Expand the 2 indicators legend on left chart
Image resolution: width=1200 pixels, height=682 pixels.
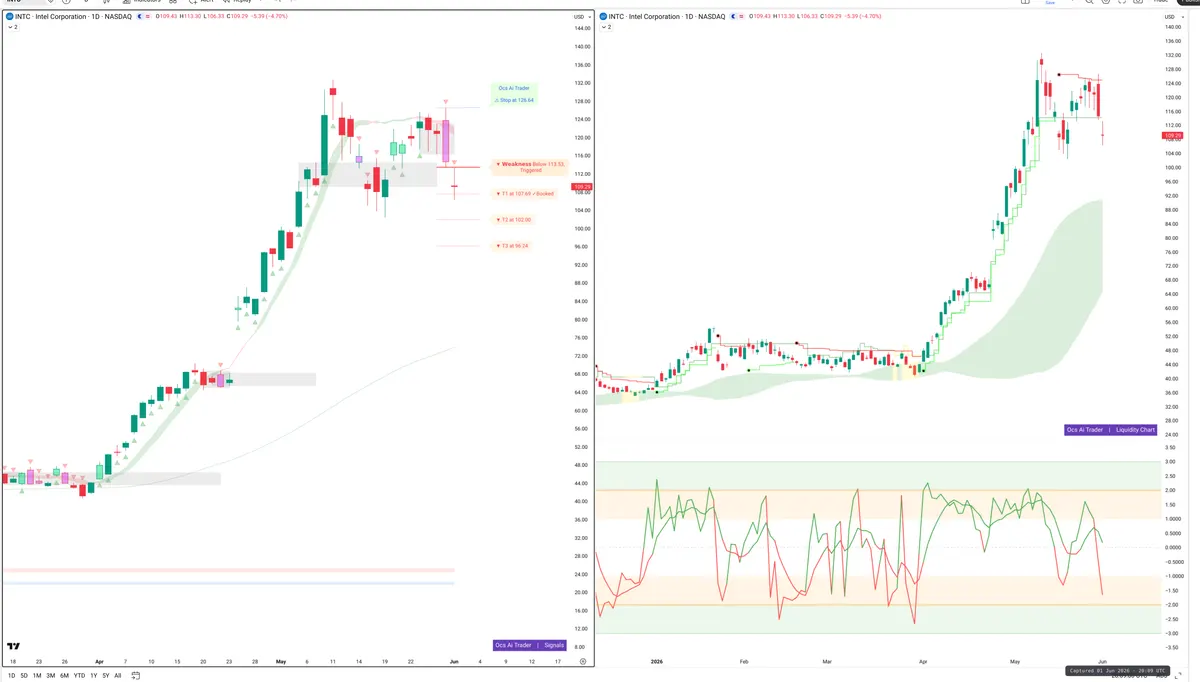12,27
